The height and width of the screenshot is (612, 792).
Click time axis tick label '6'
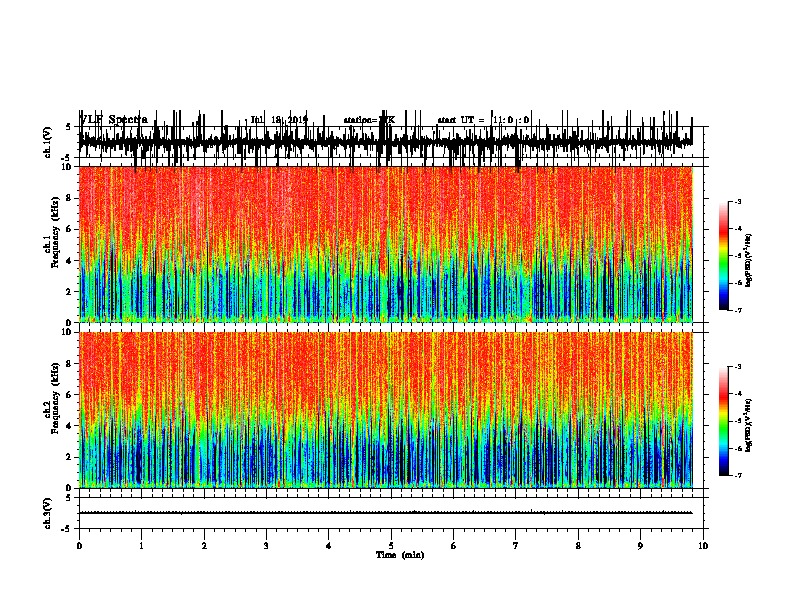[x=454, y=546]
